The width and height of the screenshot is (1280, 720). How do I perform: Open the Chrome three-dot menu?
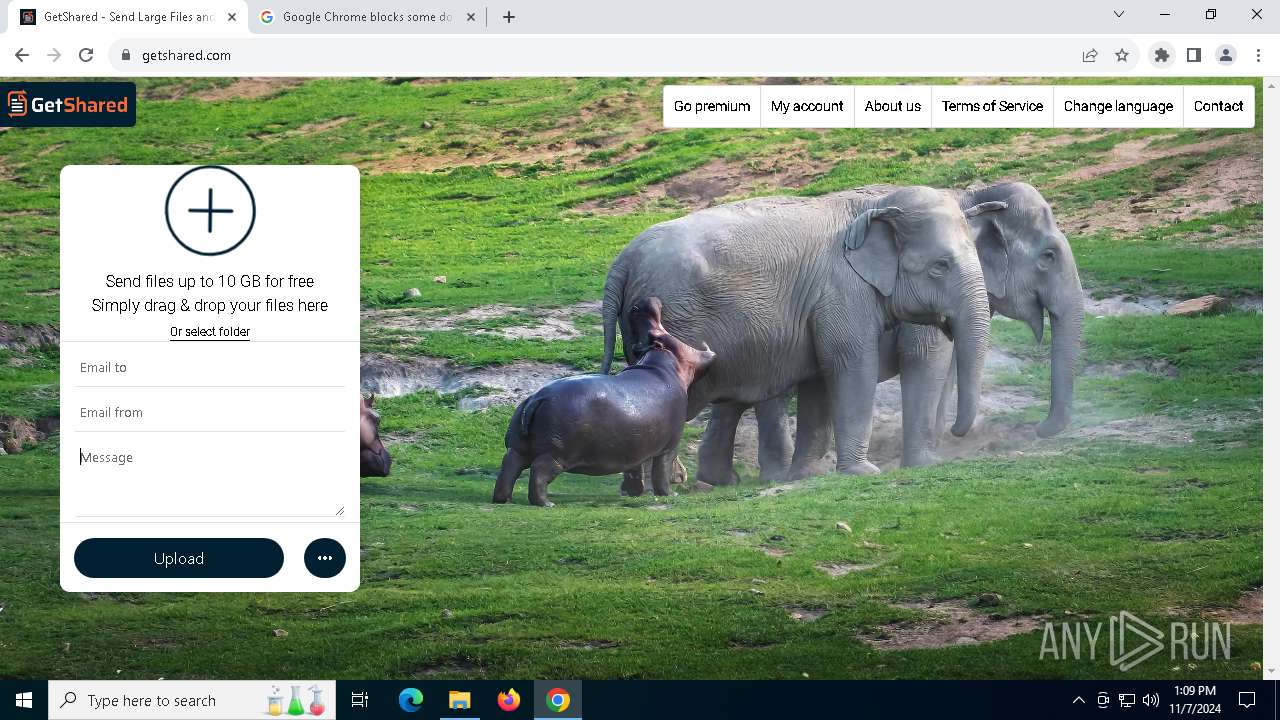pyautogui.click(x=1258, y=55)
